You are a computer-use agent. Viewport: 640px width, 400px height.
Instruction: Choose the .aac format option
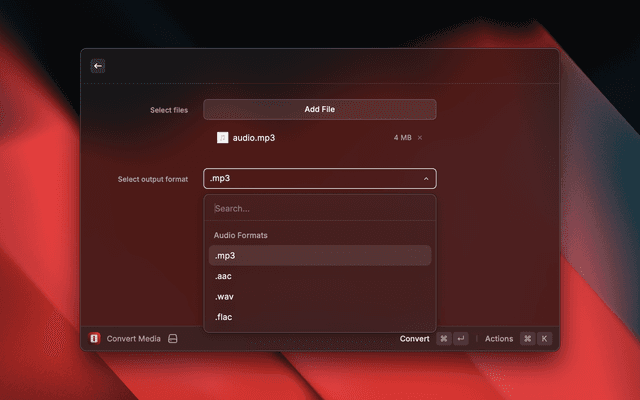pyautogui.click(x=320, y=276)
